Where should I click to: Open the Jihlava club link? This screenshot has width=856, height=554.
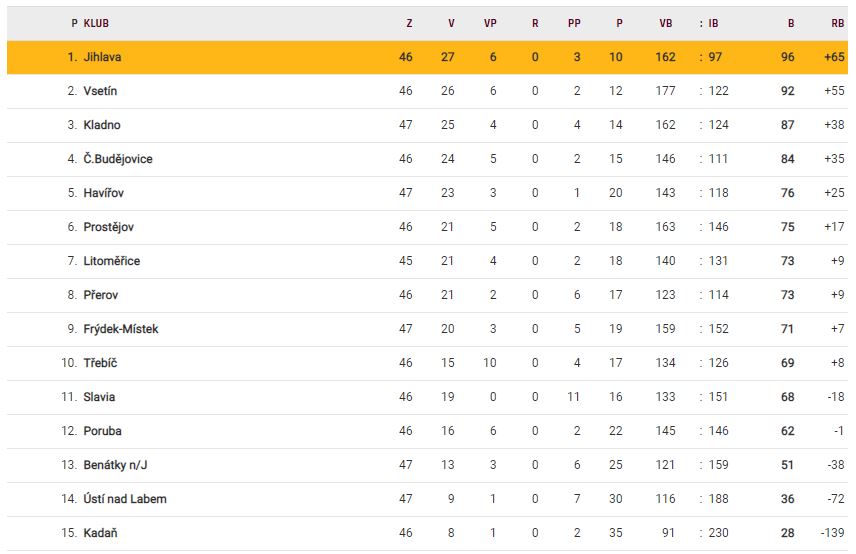[x=102, y=57]
